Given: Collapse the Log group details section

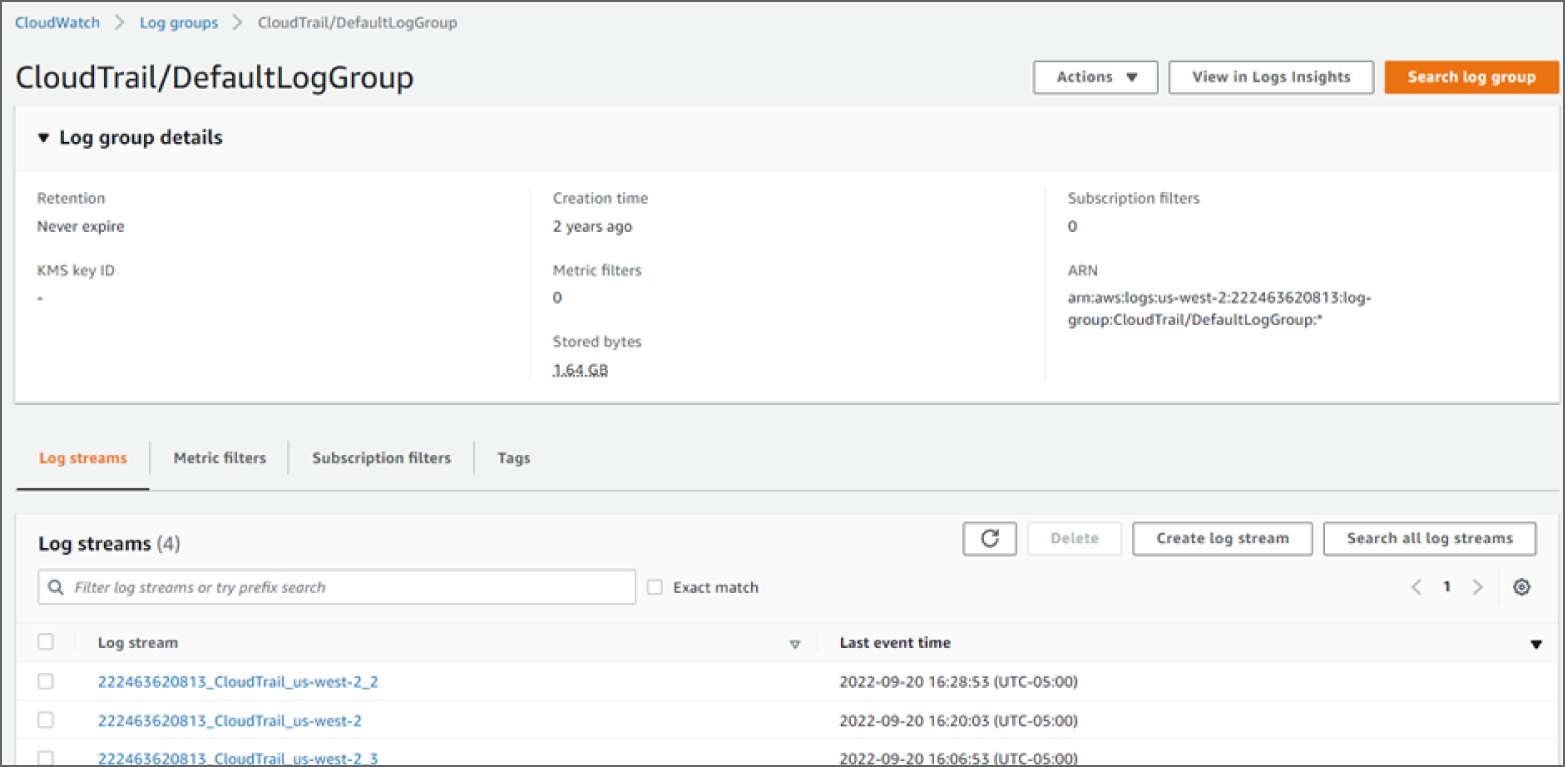Looking at the screenshot, I should pyautogui.click(x=43, y=138).
